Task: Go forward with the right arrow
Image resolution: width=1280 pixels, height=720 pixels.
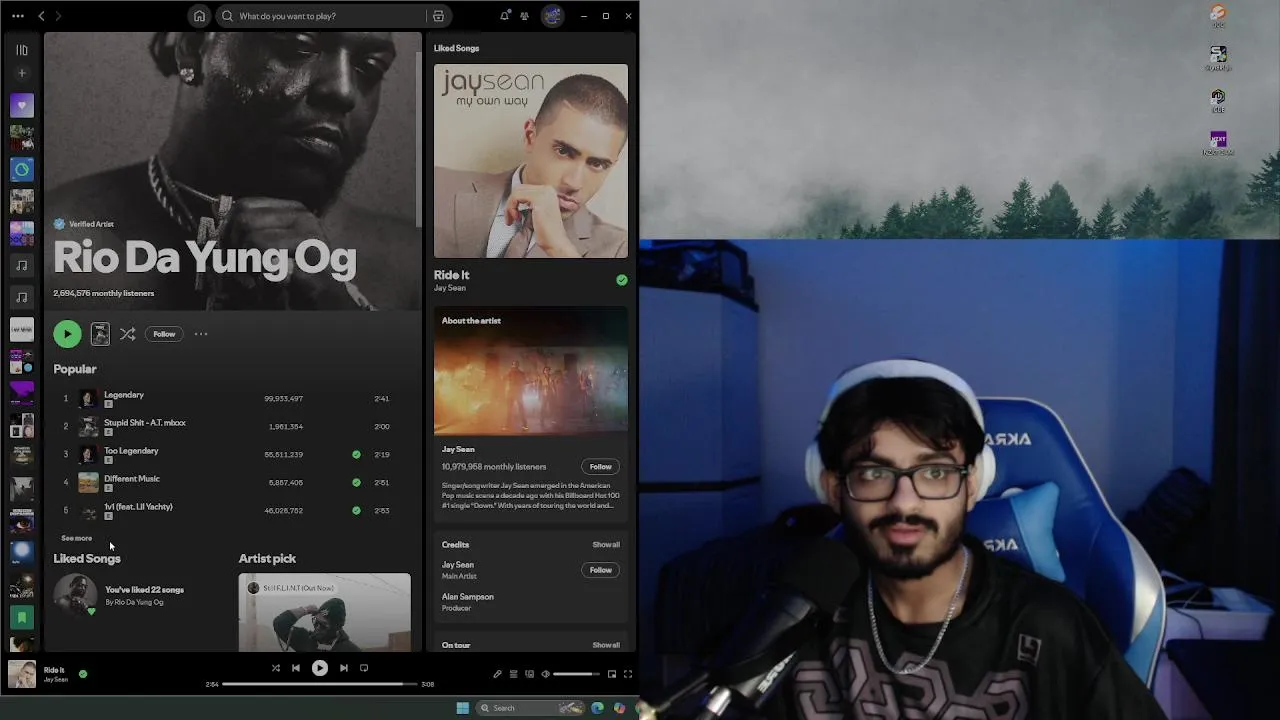Action: 58,16
